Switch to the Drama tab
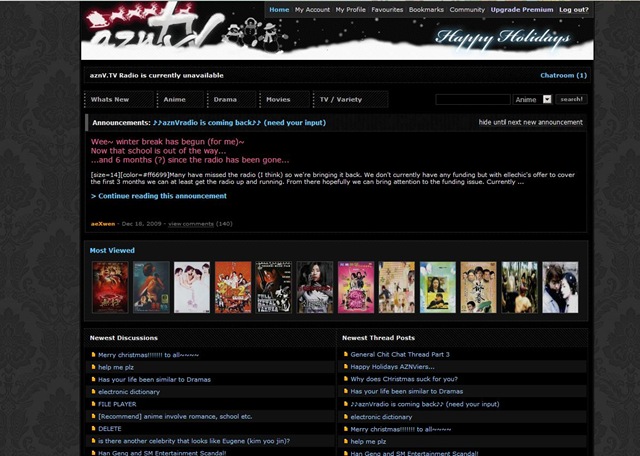This screenshot has width=640, height=456. coord(231,100)
